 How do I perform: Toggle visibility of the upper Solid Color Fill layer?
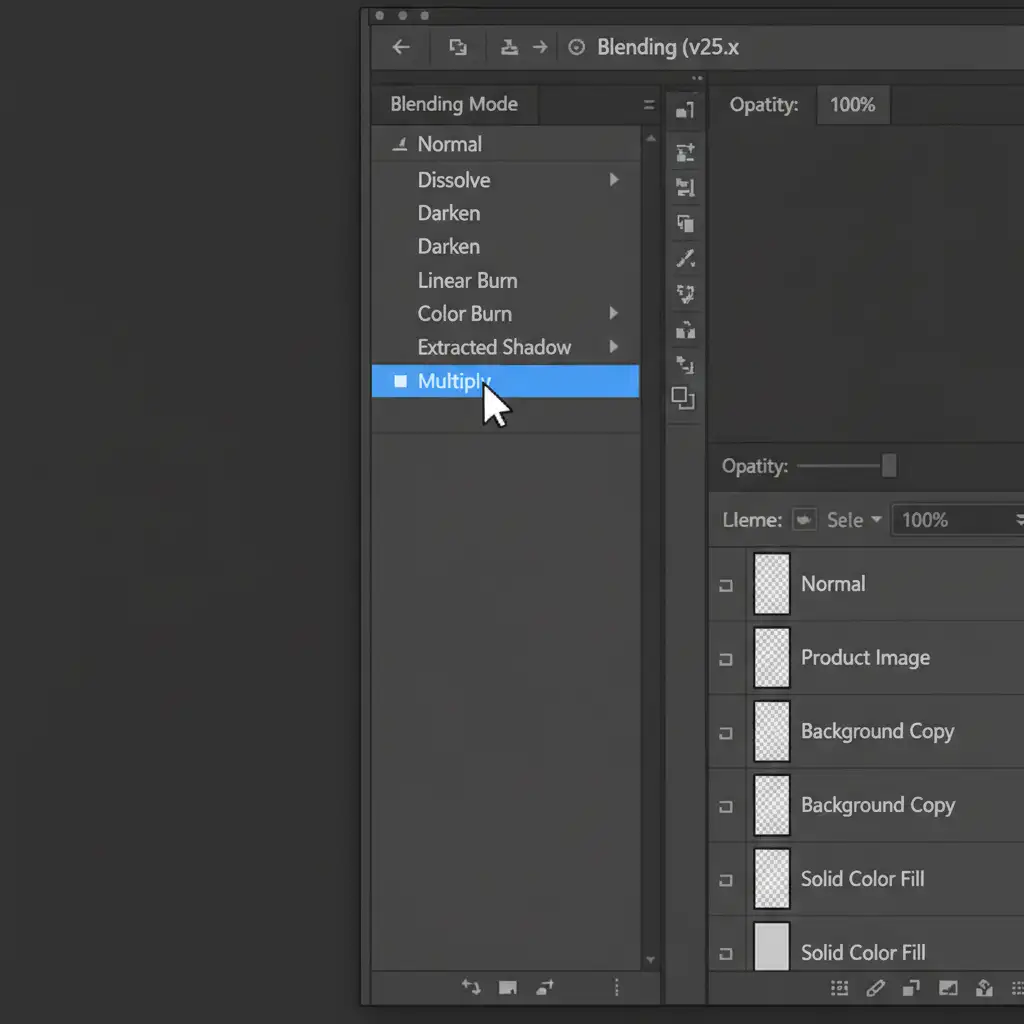click(726, 880)
